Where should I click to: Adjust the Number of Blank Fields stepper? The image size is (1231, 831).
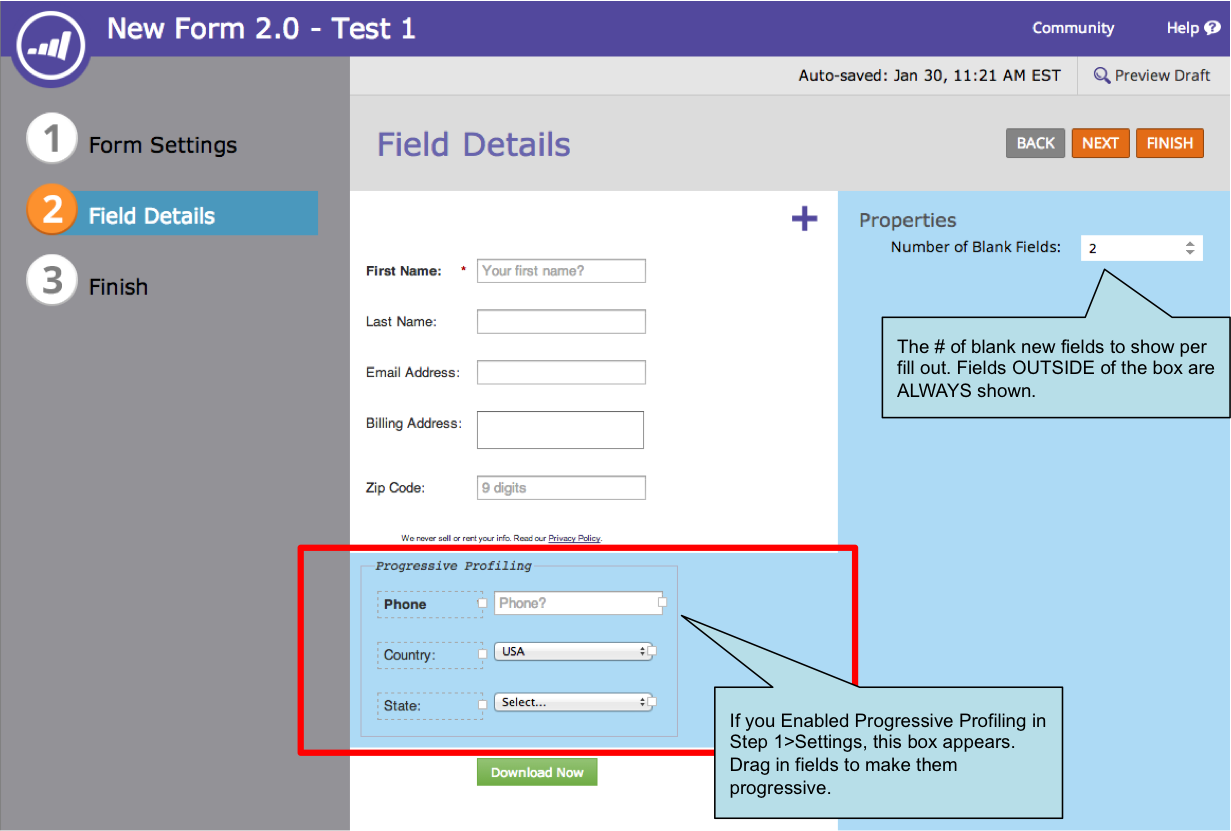[x=1189, y=248]
